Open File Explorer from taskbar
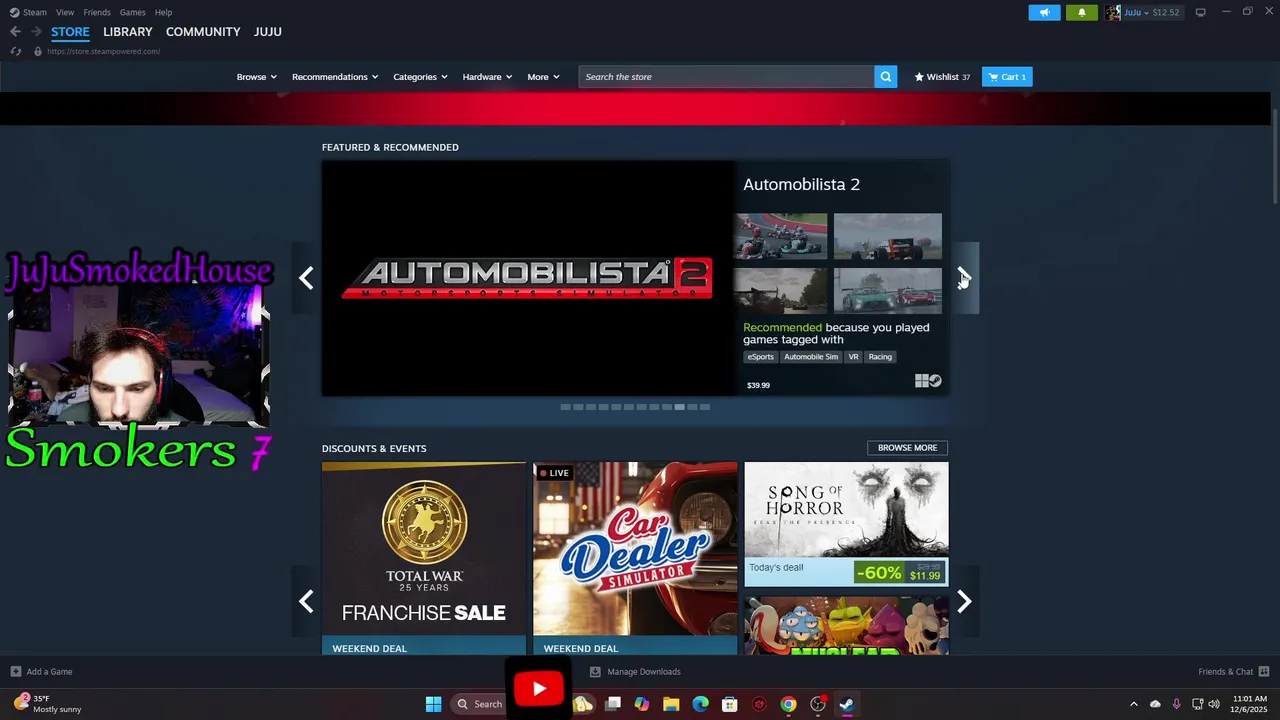This screenshot has width=1280, height=720. pyautogui.click(x=671, y=704)
